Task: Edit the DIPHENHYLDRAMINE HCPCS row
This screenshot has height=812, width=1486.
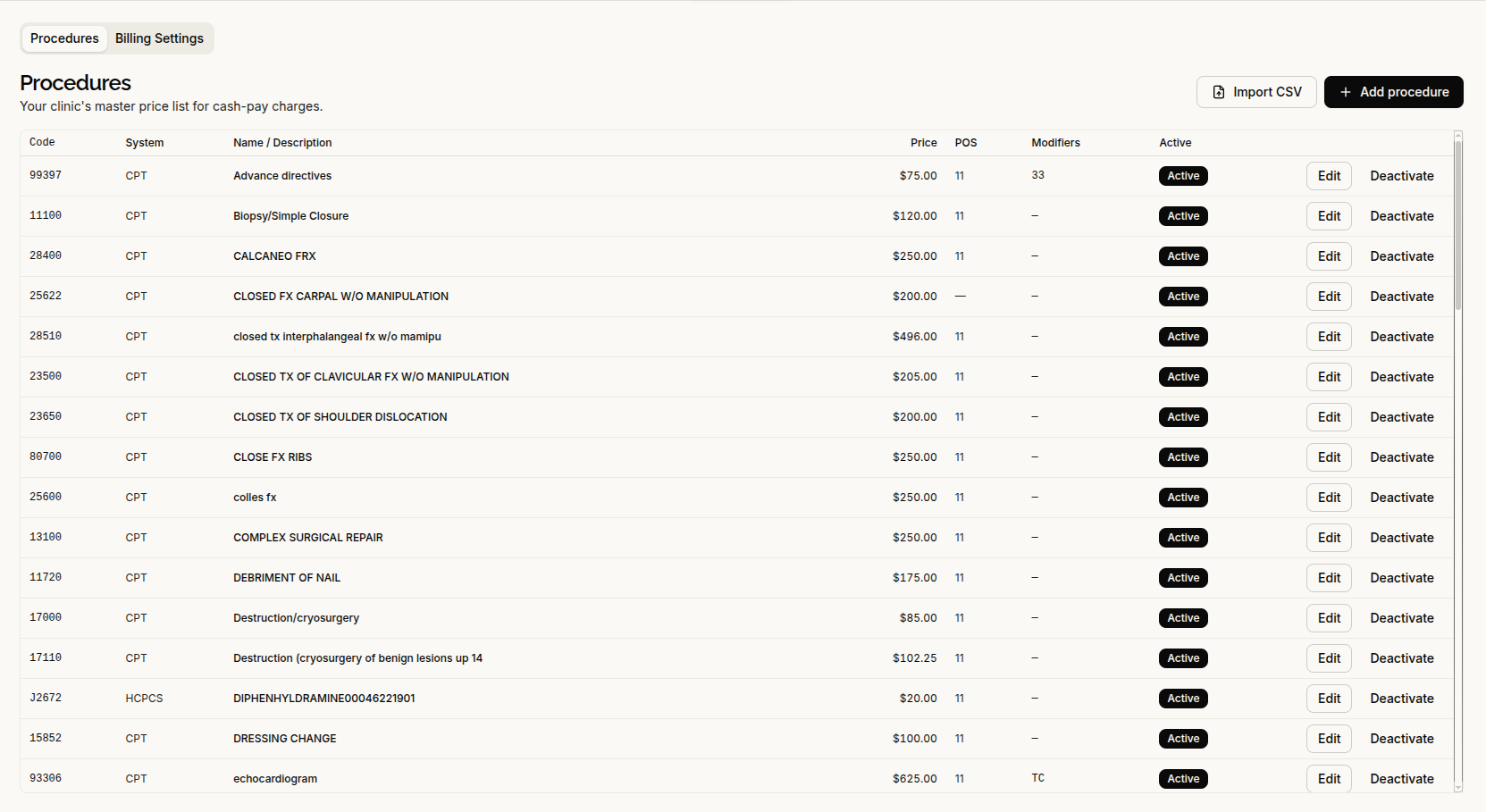Action: click(1329, 699)
